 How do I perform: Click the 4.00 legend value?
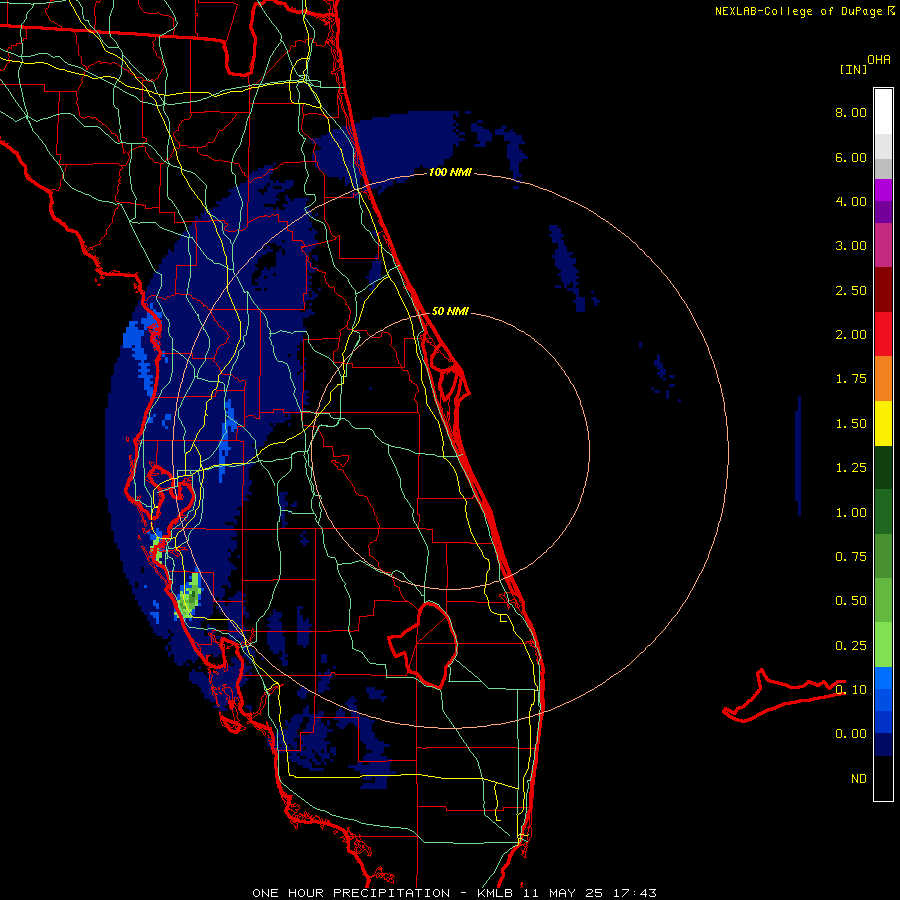point(851,201)
